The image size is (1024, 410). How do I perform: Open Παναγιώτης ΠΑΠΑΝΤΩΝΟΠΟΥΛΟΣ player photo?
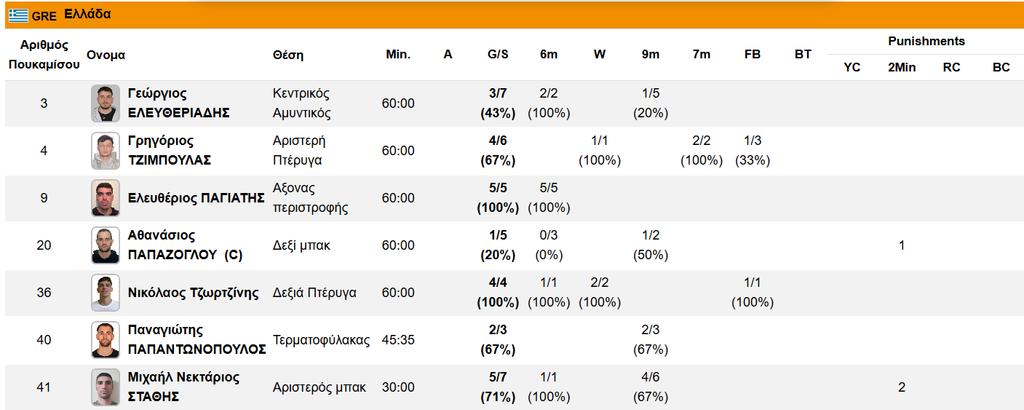[105, 339]
